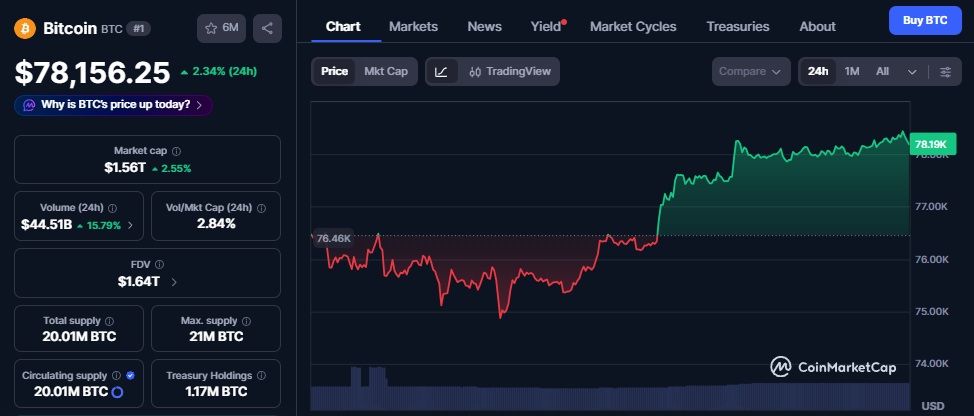Open the About tab

point(817,27)
